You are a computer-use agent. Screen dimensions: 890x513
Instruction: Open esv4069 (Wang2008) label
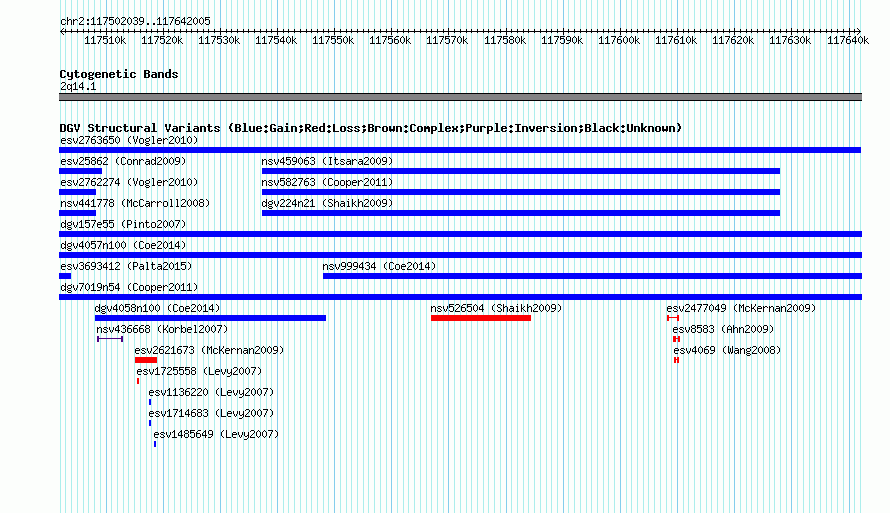(727, 350)
